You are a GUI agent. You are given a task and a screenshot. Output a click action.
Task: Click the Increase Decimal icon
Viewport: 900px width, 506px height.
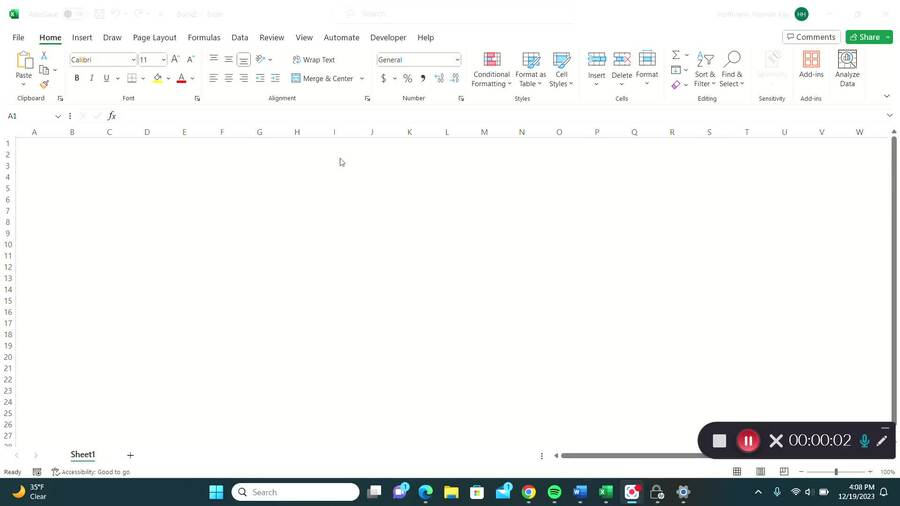[x=439, y=78]
